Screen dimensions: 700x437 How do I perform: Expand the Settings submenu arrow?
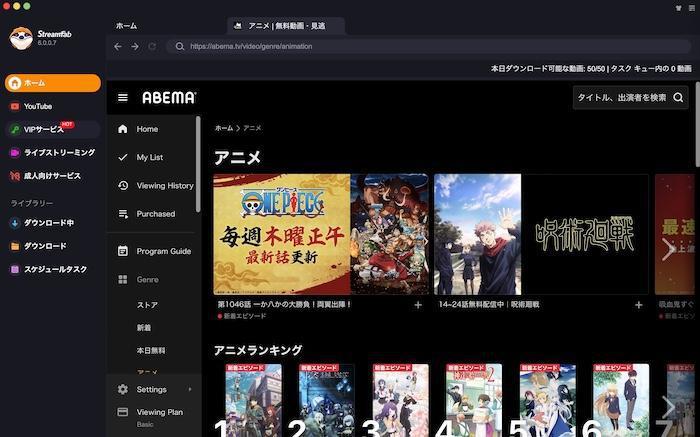pos(190,389)
